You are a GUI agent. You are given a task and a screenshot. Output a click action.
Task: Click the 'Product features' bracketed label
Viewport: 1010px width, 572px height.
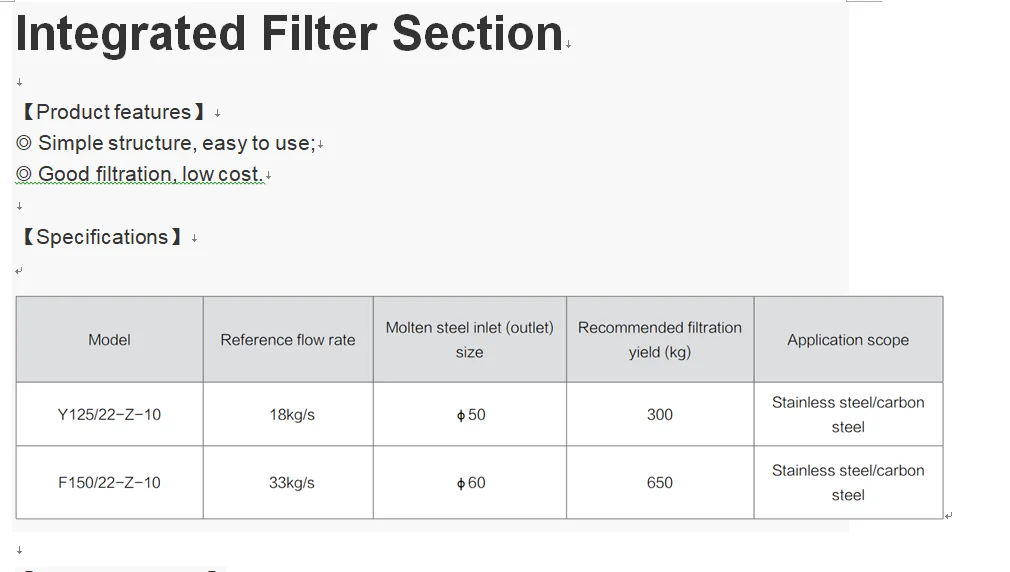113,112
